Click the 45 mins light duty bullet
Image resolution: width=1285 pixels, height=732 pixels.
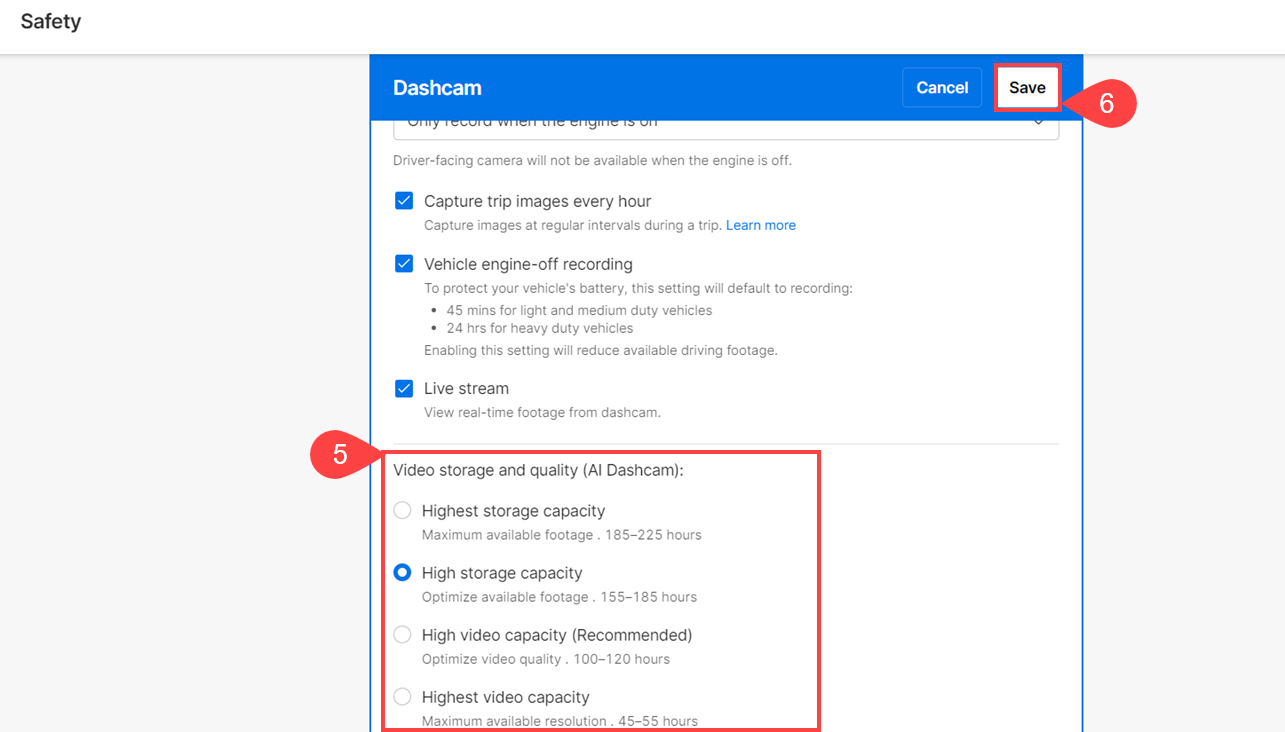(x=579, y=310)
